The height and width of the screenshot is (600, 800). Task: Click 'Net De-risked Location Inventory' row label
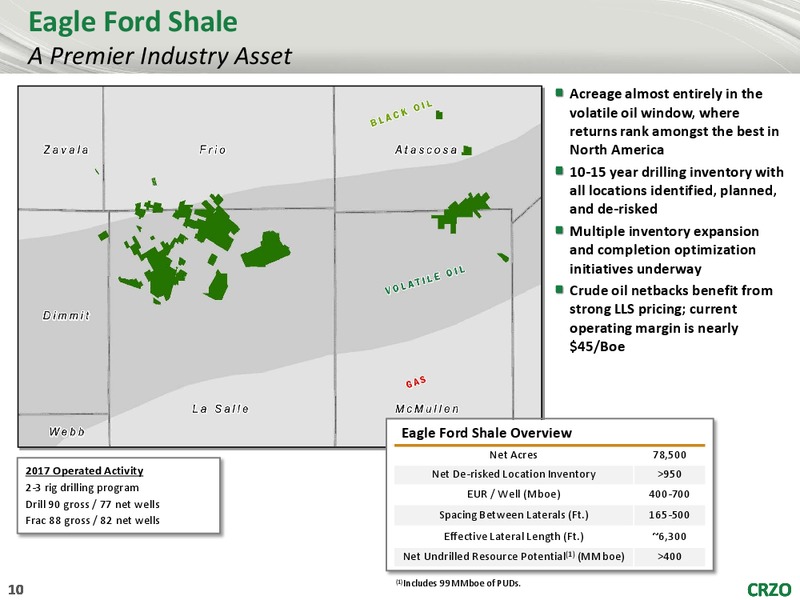(514, 474)
